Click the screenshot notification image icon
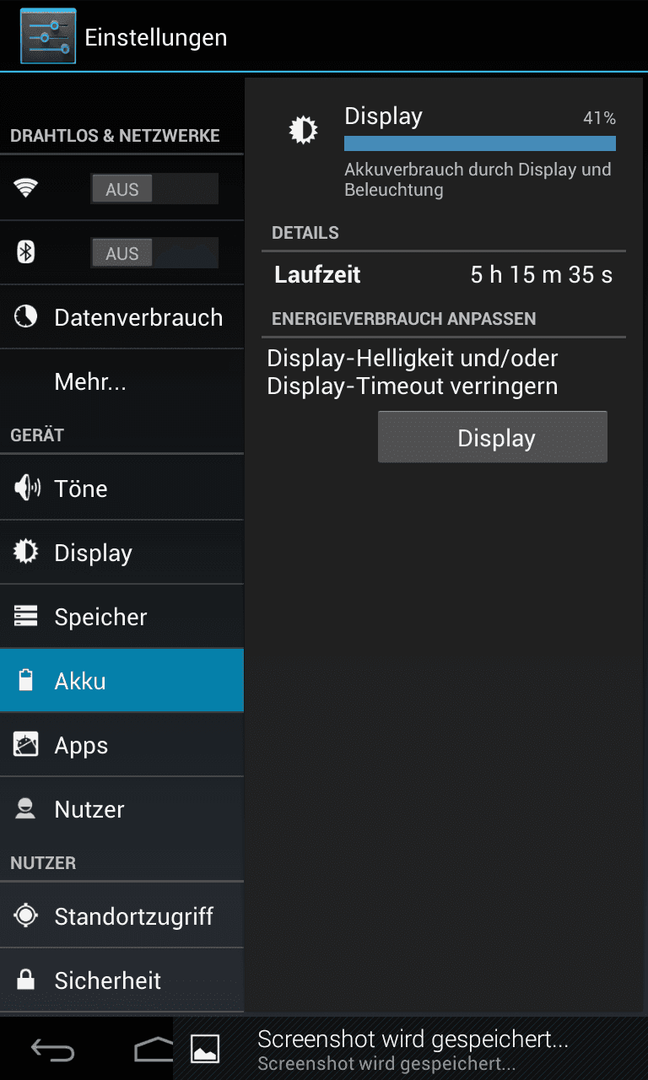Viewport: 648px width, 1080px height. pyautogui.click(x=205, y=1049)
